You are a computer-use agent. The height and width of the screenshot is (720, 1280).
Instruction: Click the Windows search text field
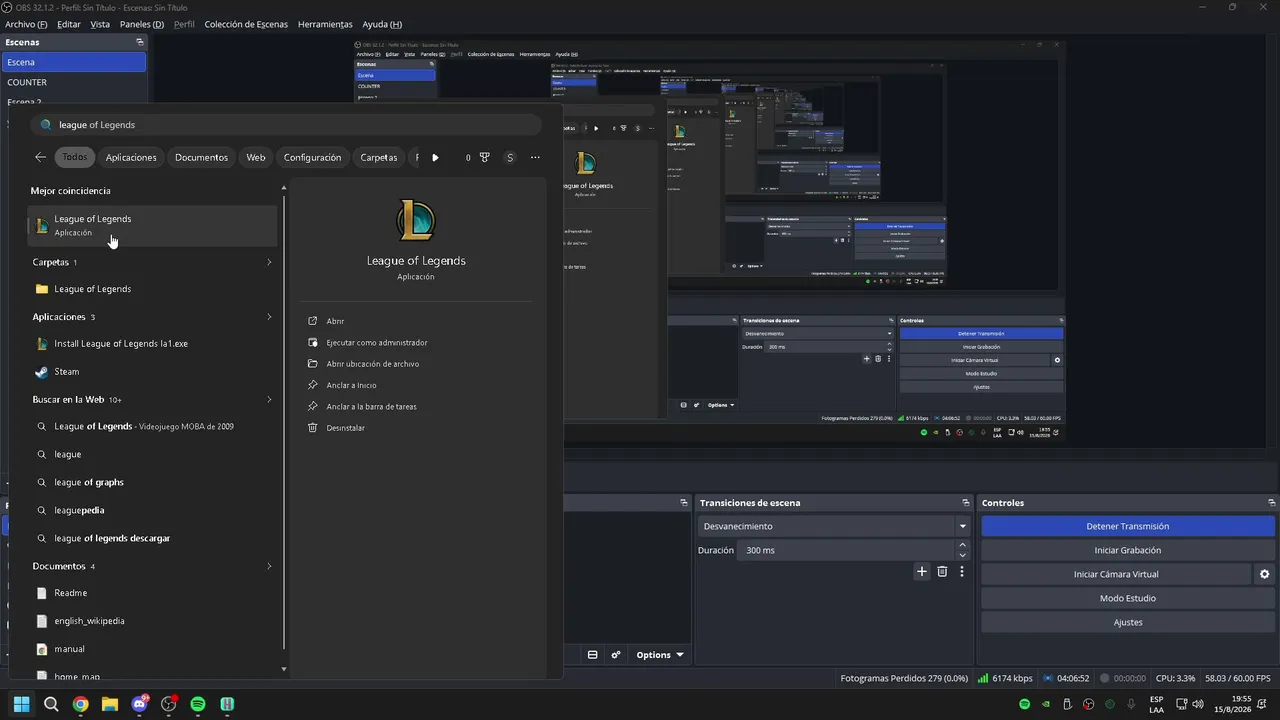286,125
